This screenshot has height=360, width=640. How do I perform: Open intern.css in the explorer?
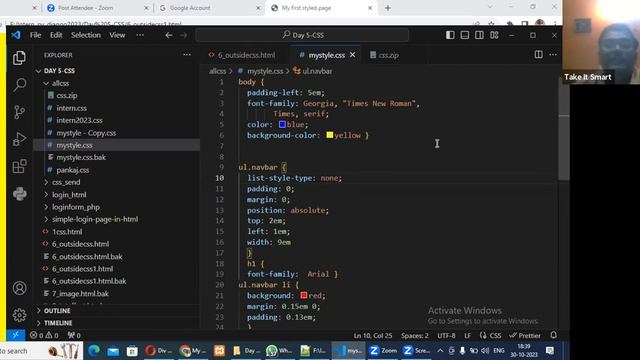[x=71, y=108]
